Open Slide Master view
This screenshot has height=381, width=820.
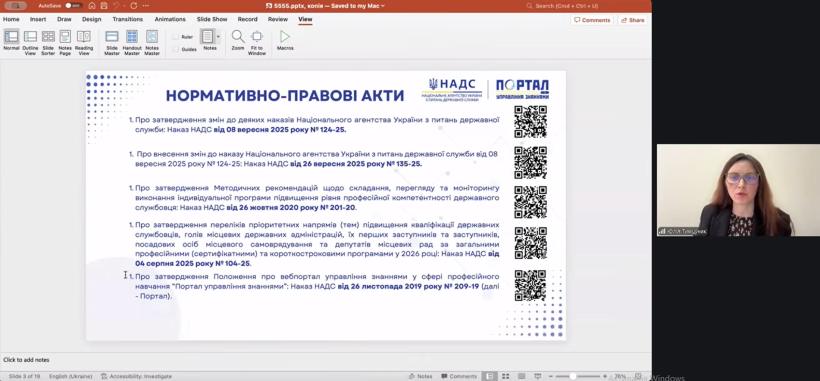pos(112,42)
